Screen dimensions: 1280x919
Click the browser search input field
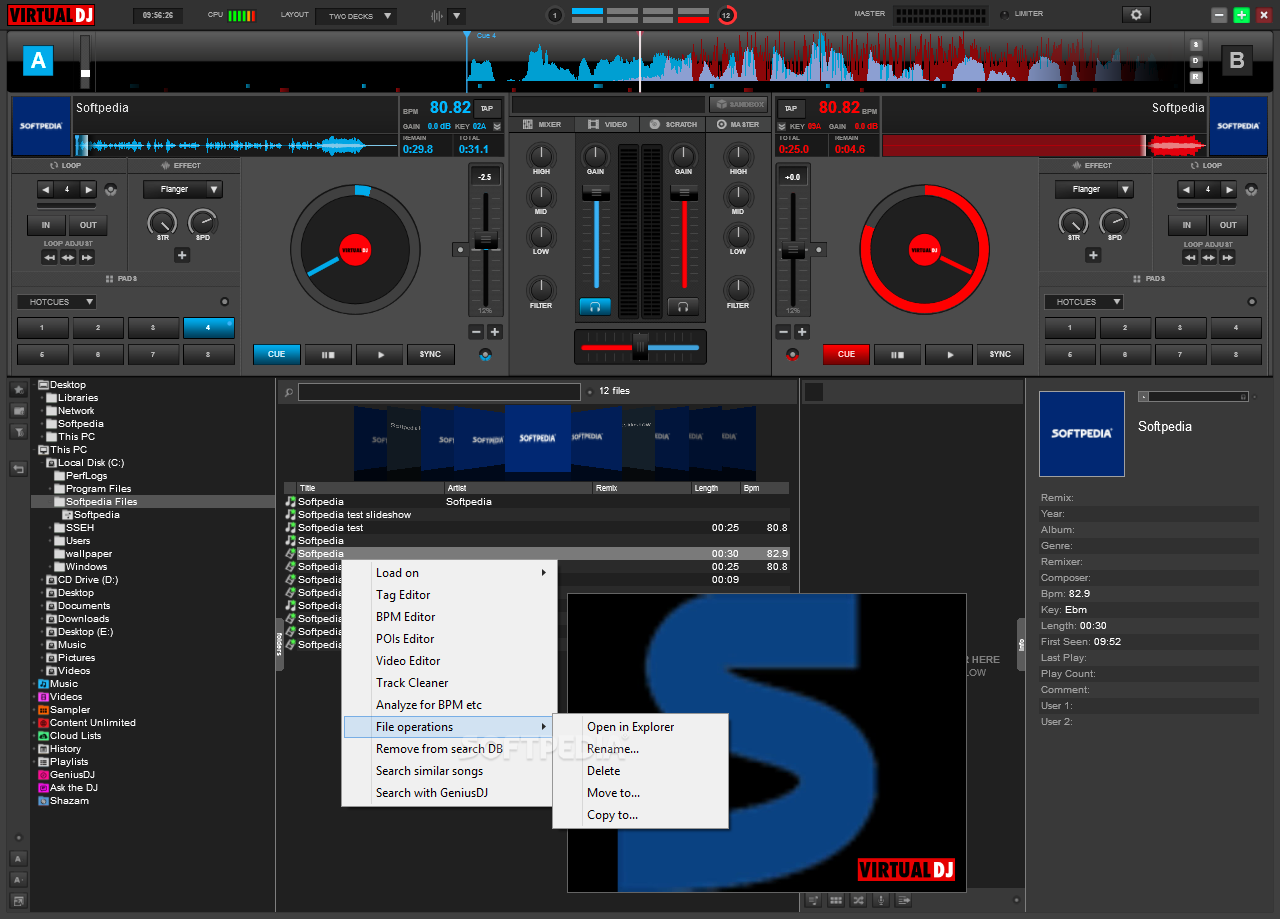coord(439,392)
